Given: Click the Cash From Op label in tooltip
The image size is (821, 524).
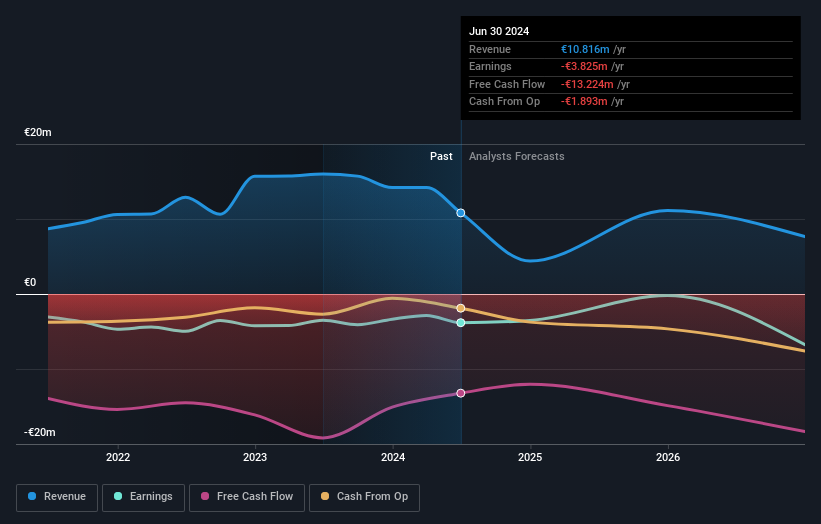Looking at the screenshot, I should (504, 102).
